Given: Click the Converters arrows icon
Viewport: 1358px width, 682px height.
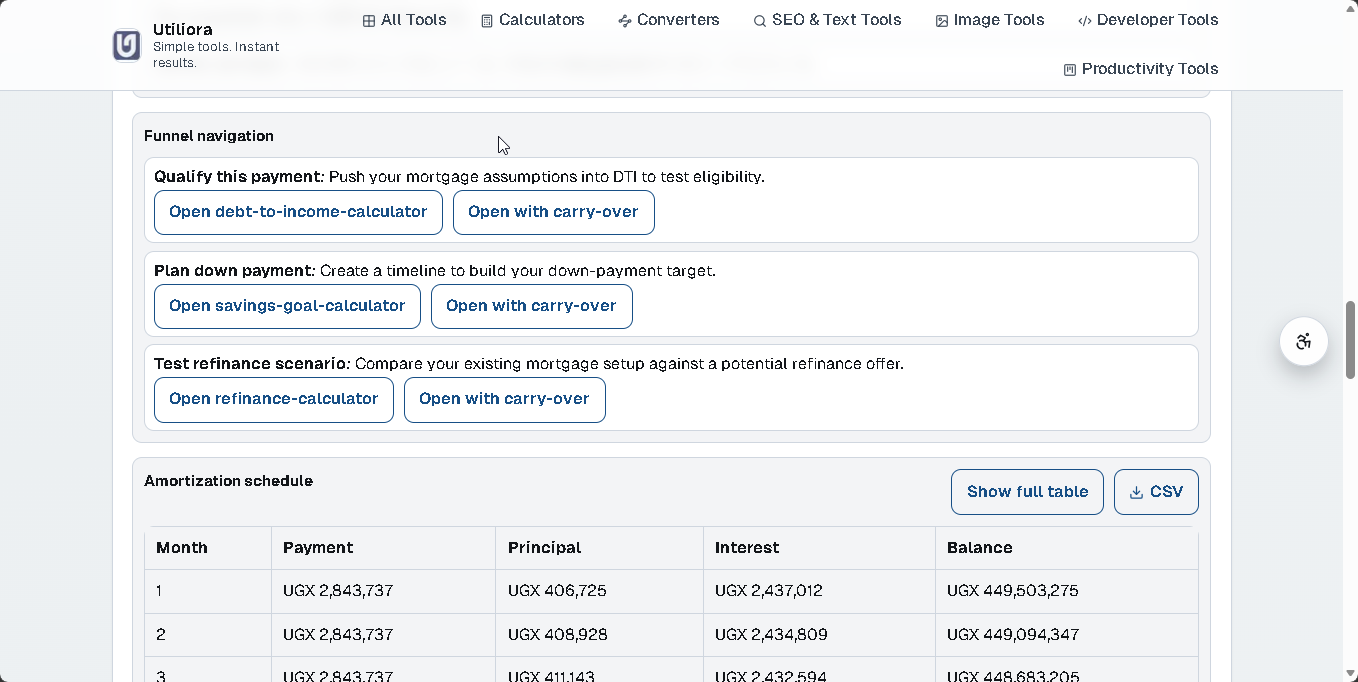Looking at the screenshot, I should [x=625, y=21].
